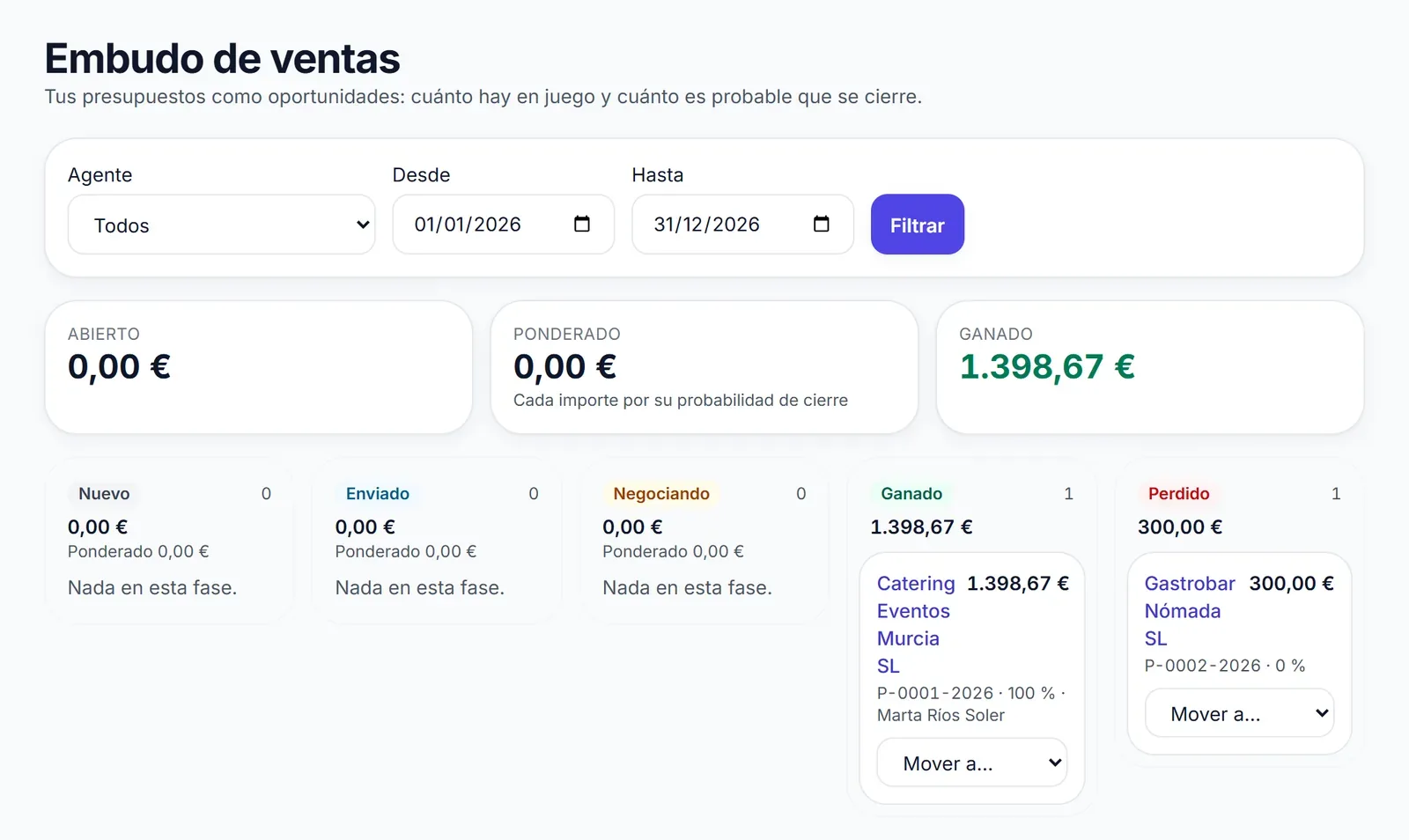This screenshot has height=840, width=1409.
Task: Click the Negociando stage label
Action: point(661,494)
